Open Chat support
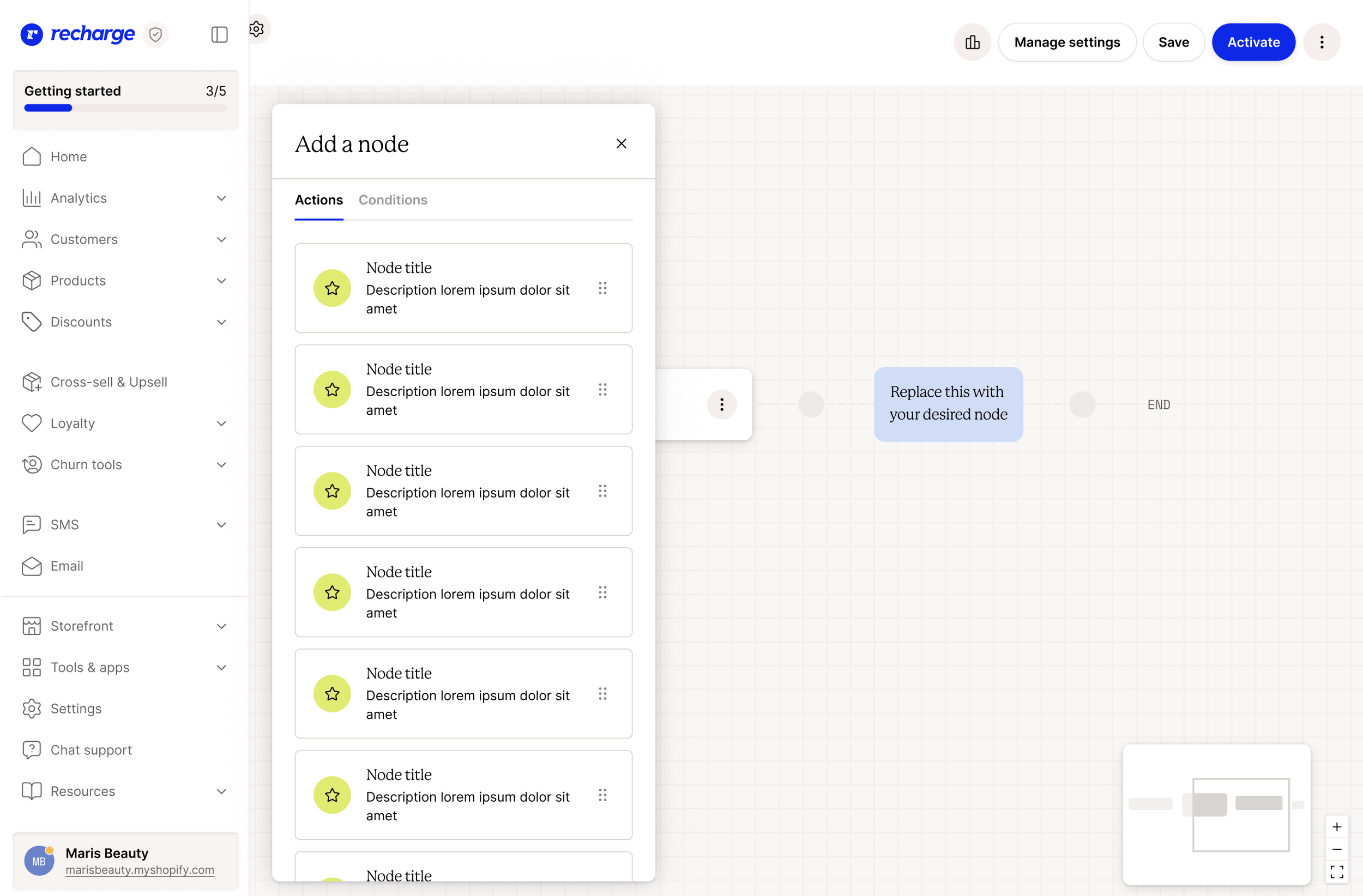This screenshot has width=1363, height=896. 125,749
